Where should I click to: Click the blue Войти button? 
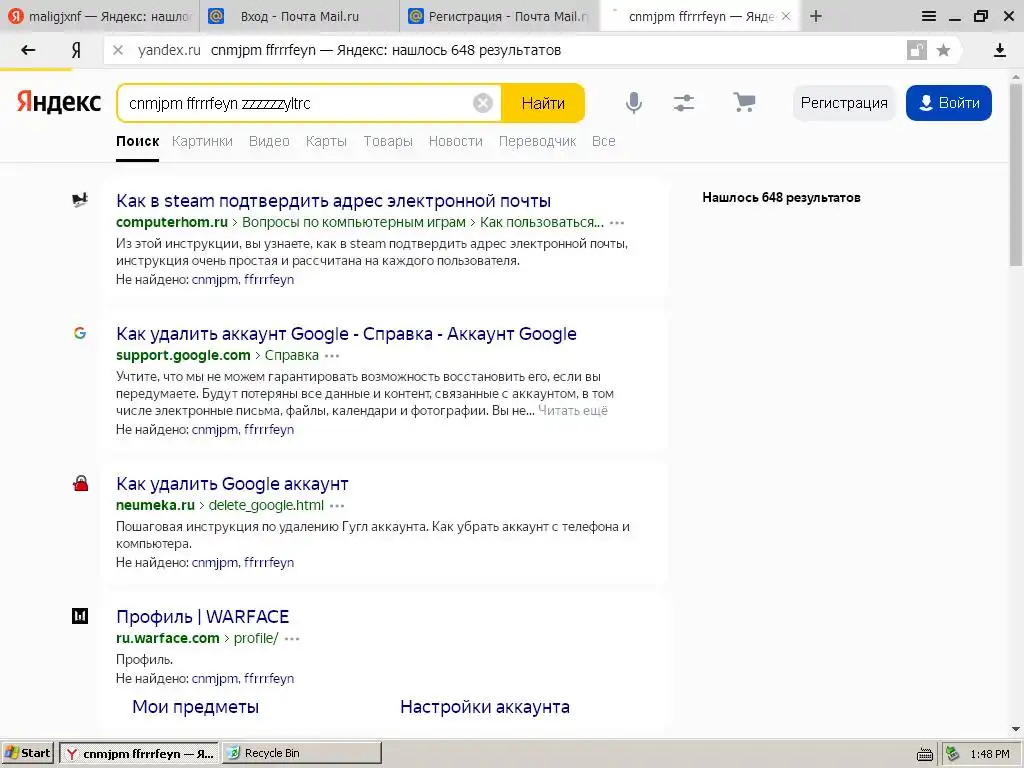(x=949, y=103)
